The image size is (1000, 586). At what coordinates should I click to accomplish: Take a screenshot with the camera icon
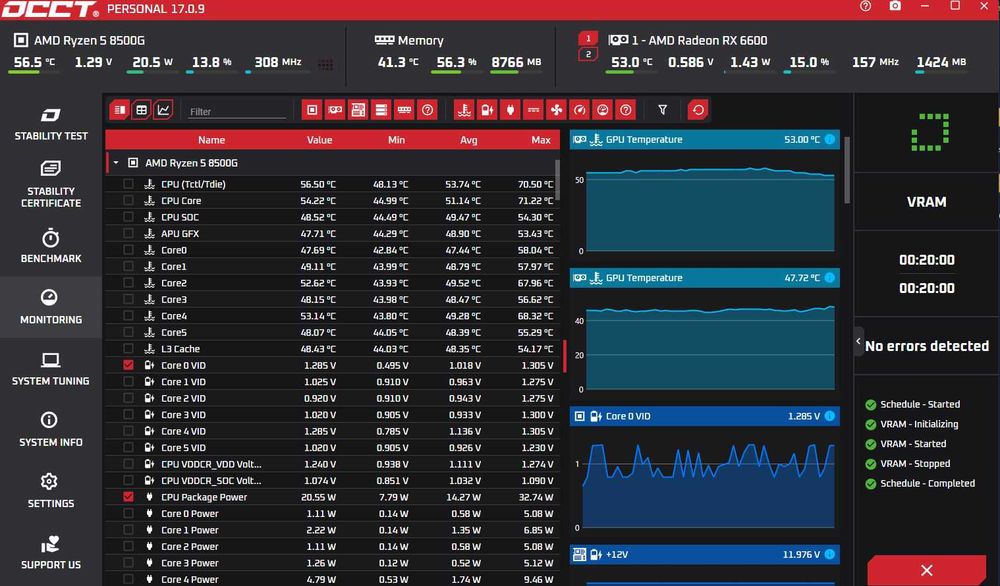click(895, 6)
